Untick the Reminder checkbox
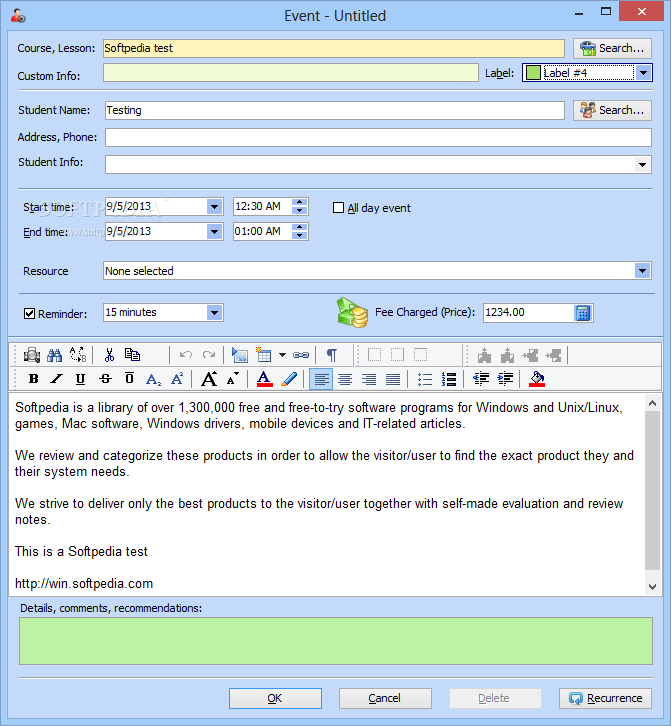 pyautogui.click(x=29, y=314)
